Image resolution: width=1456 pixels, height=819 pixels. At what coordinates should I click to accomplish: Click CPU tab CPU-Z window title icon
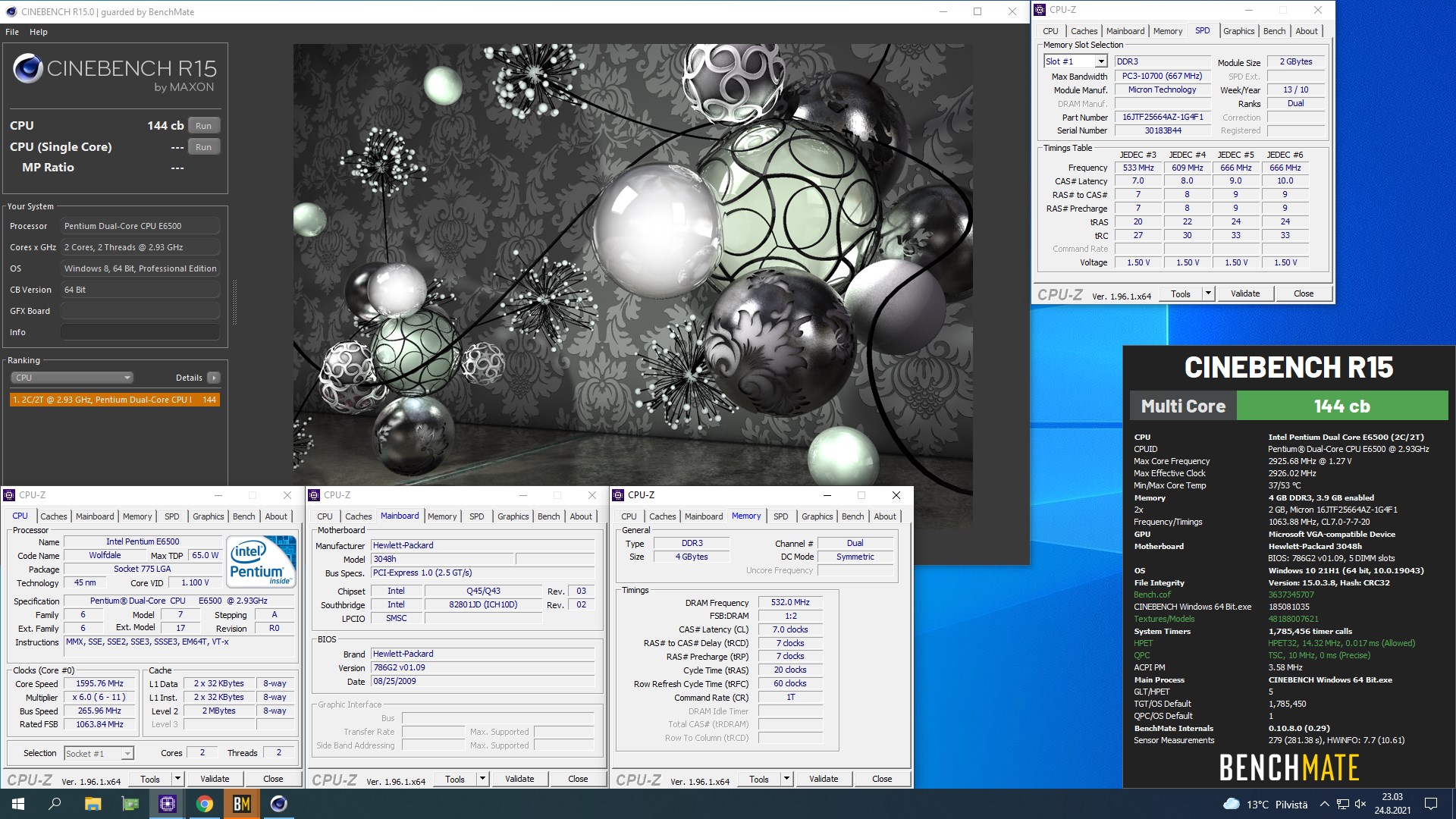coord(9,495)
